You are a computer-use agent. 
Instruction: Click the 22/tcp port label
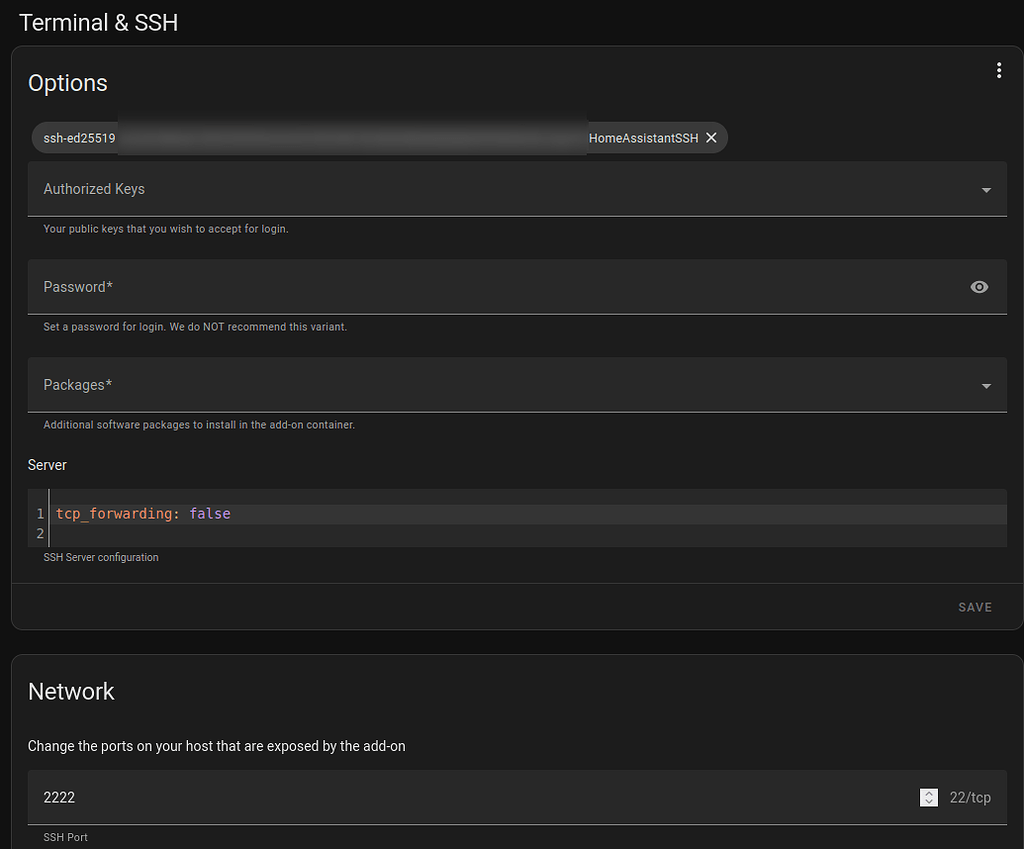(x=970, y=797)
